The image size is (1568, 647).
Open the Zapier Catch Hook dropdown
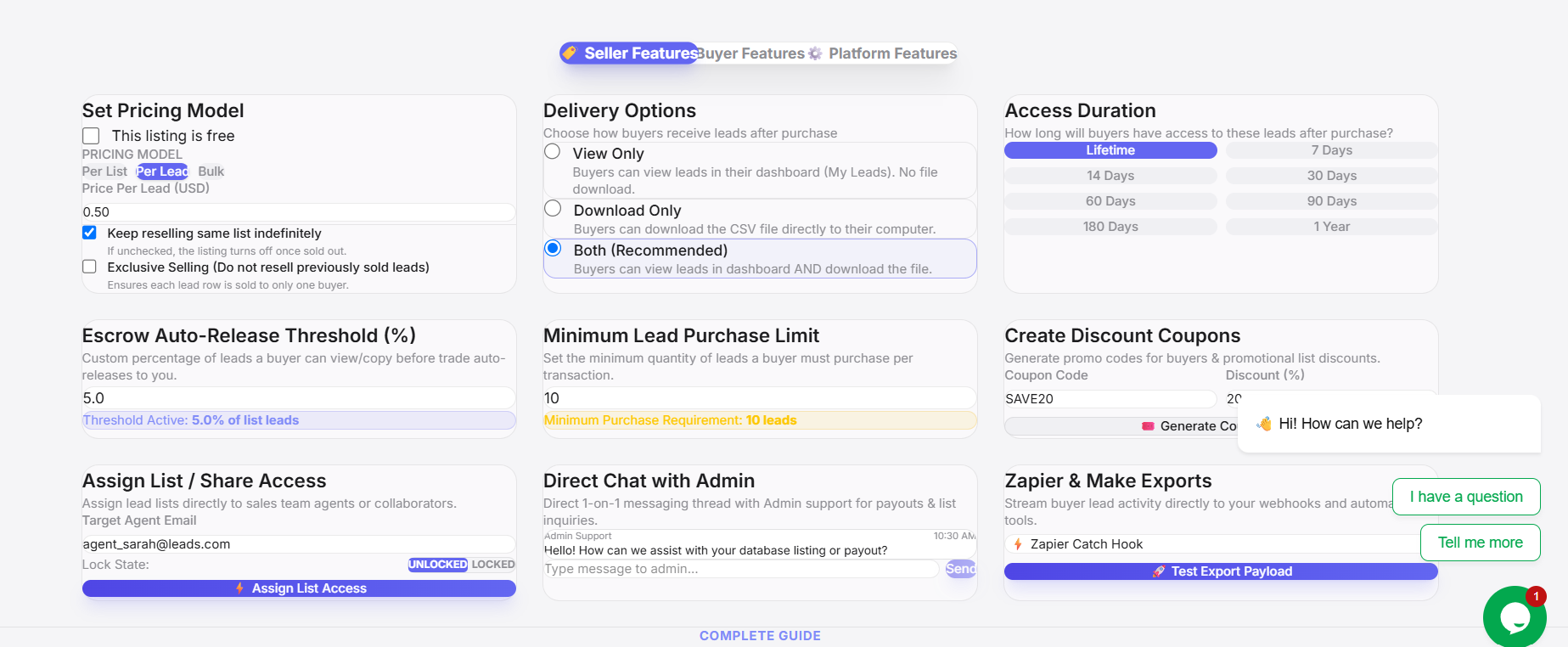click(1221, 544)
